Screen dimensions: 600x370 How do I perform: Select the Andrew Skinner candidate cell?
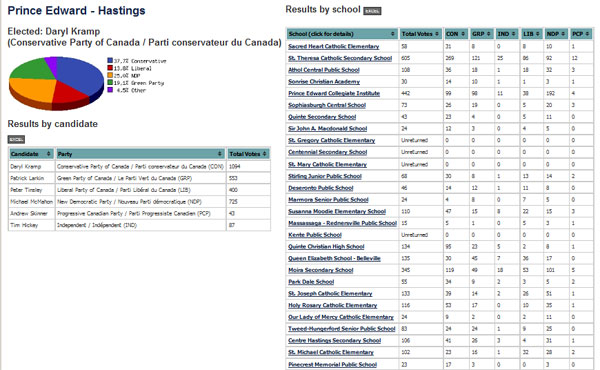[32, 214]
